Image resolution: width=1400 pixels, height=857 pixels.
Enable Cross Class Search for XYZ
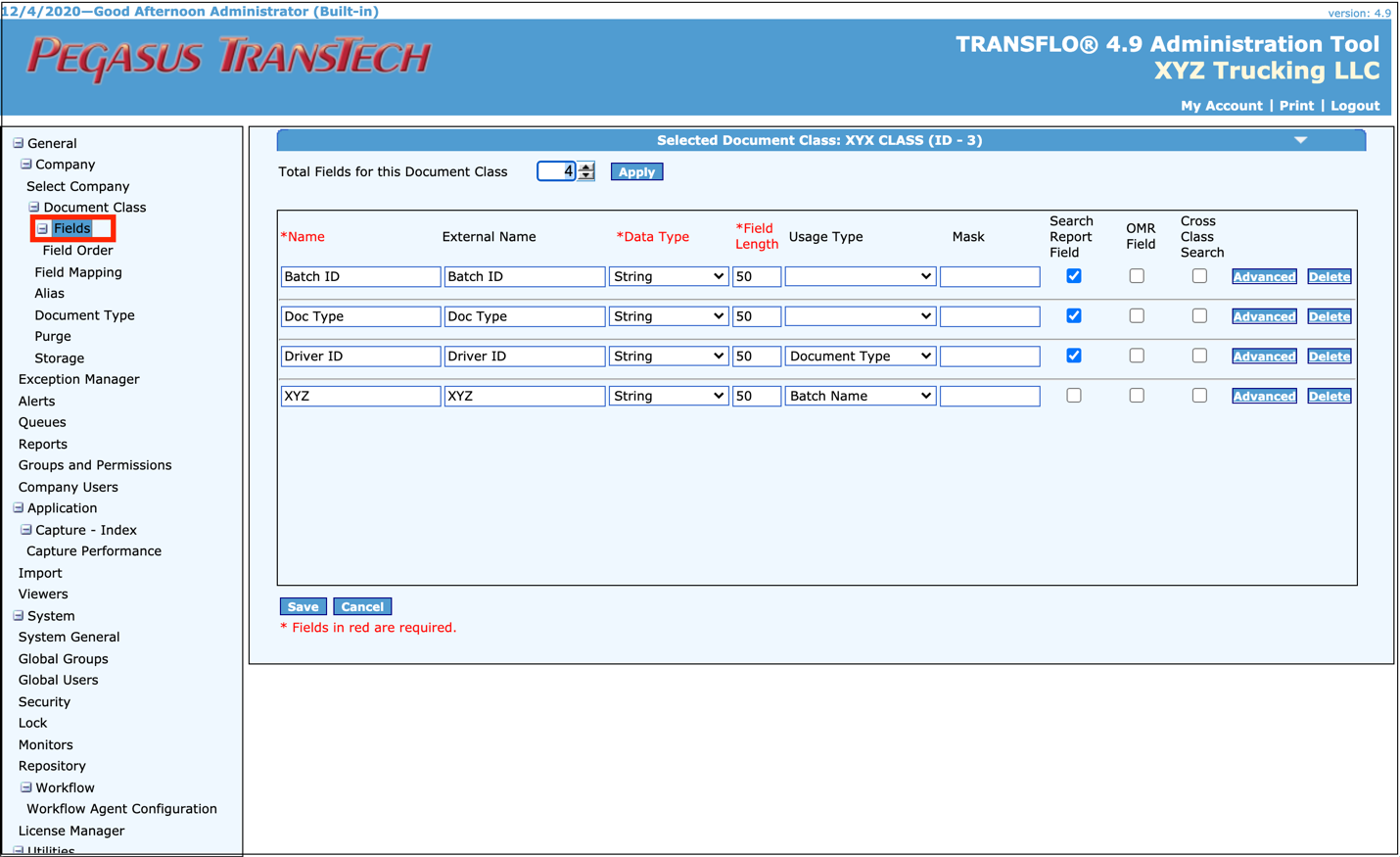point(1199,396)
